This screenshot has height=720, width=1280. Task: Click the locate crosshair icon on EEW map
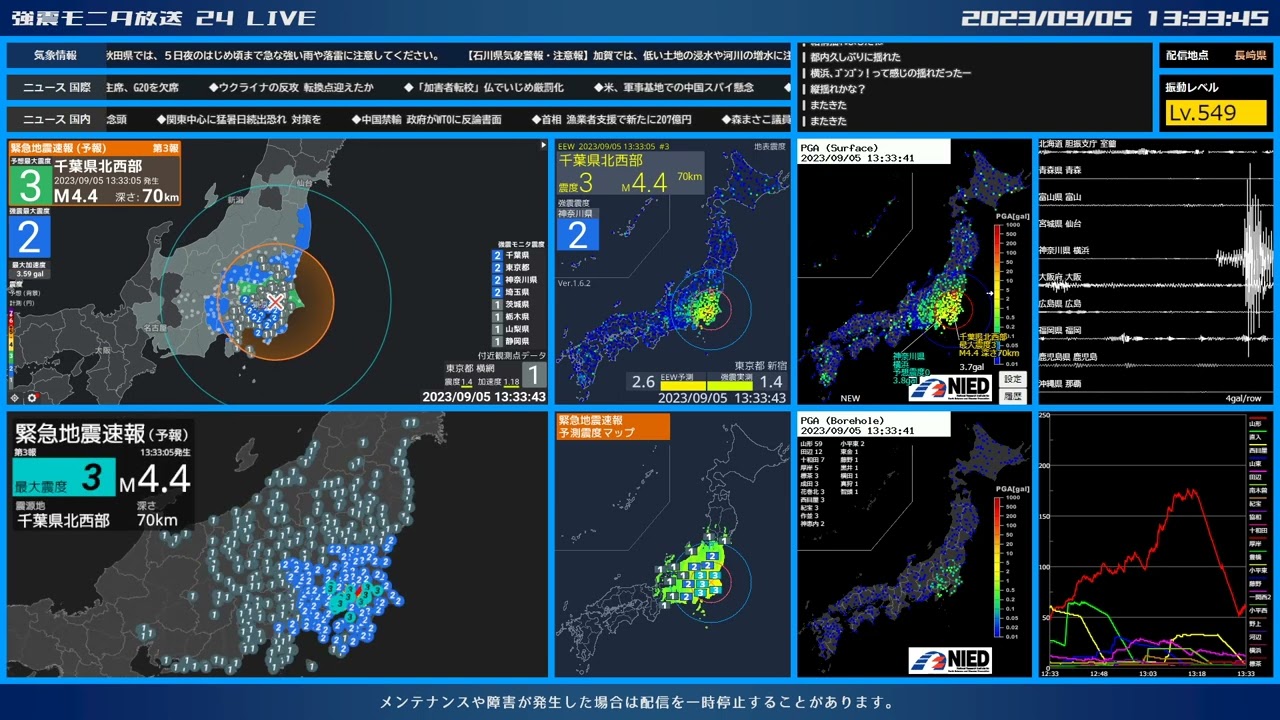pos(14,397)
